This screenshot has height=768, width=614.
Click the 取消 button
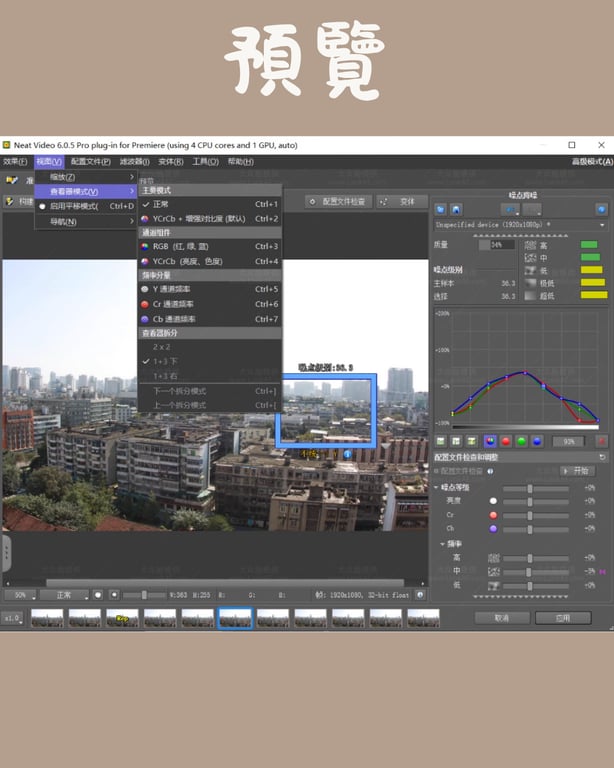coord(502,618)
